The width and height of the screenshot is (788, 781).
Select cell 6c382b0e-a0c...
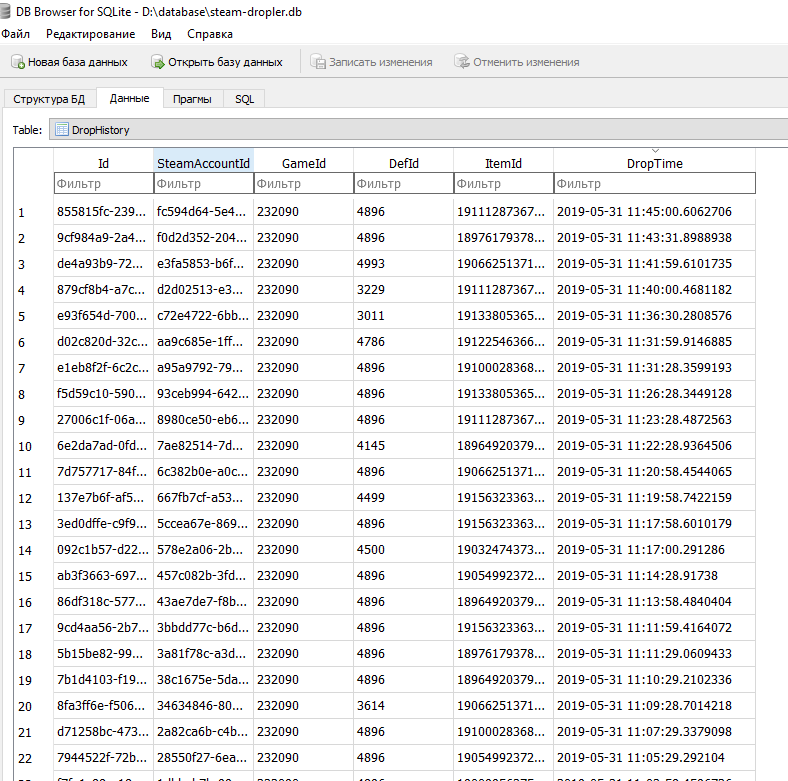[x=203, y=472]
